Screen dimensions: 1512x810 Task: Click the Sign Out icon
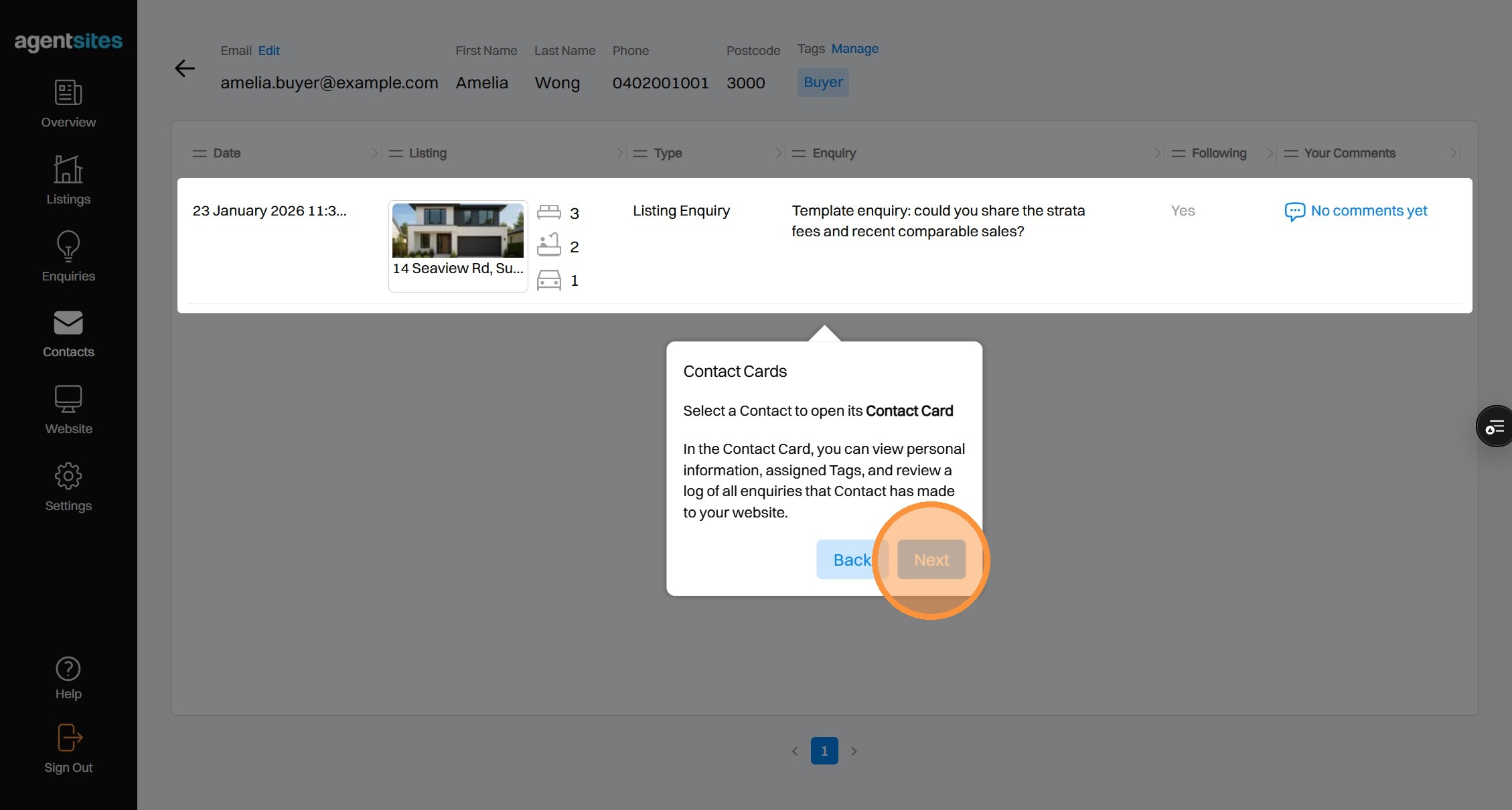tap(68, 738)
